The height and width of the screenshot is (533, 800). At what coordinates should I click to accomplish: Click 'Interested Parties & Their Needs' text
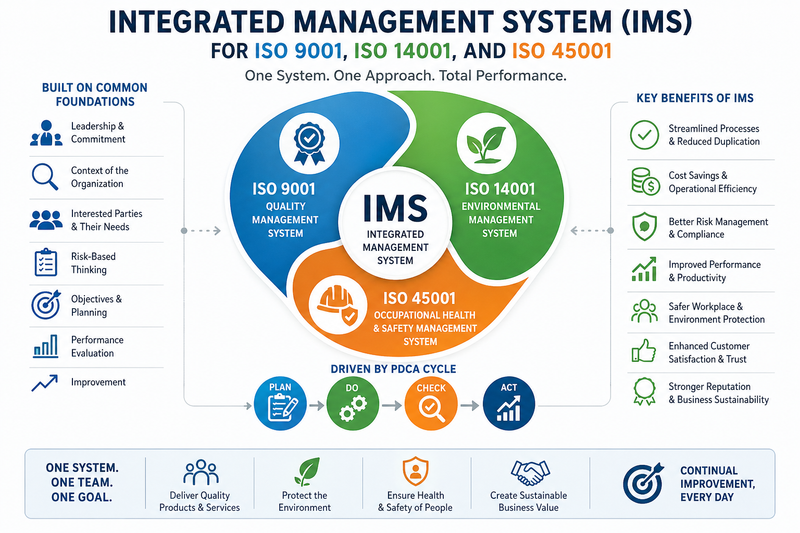106,220
